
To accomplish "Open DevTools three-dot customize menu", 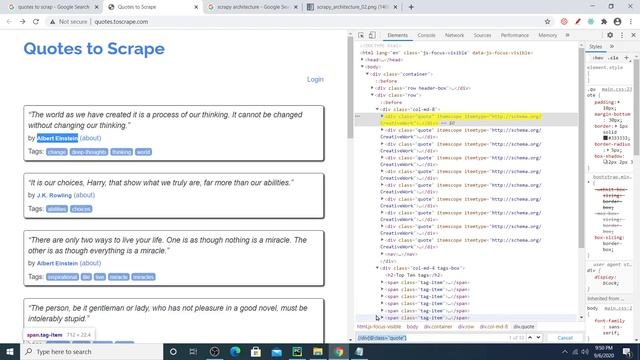I will click(622, 36).
